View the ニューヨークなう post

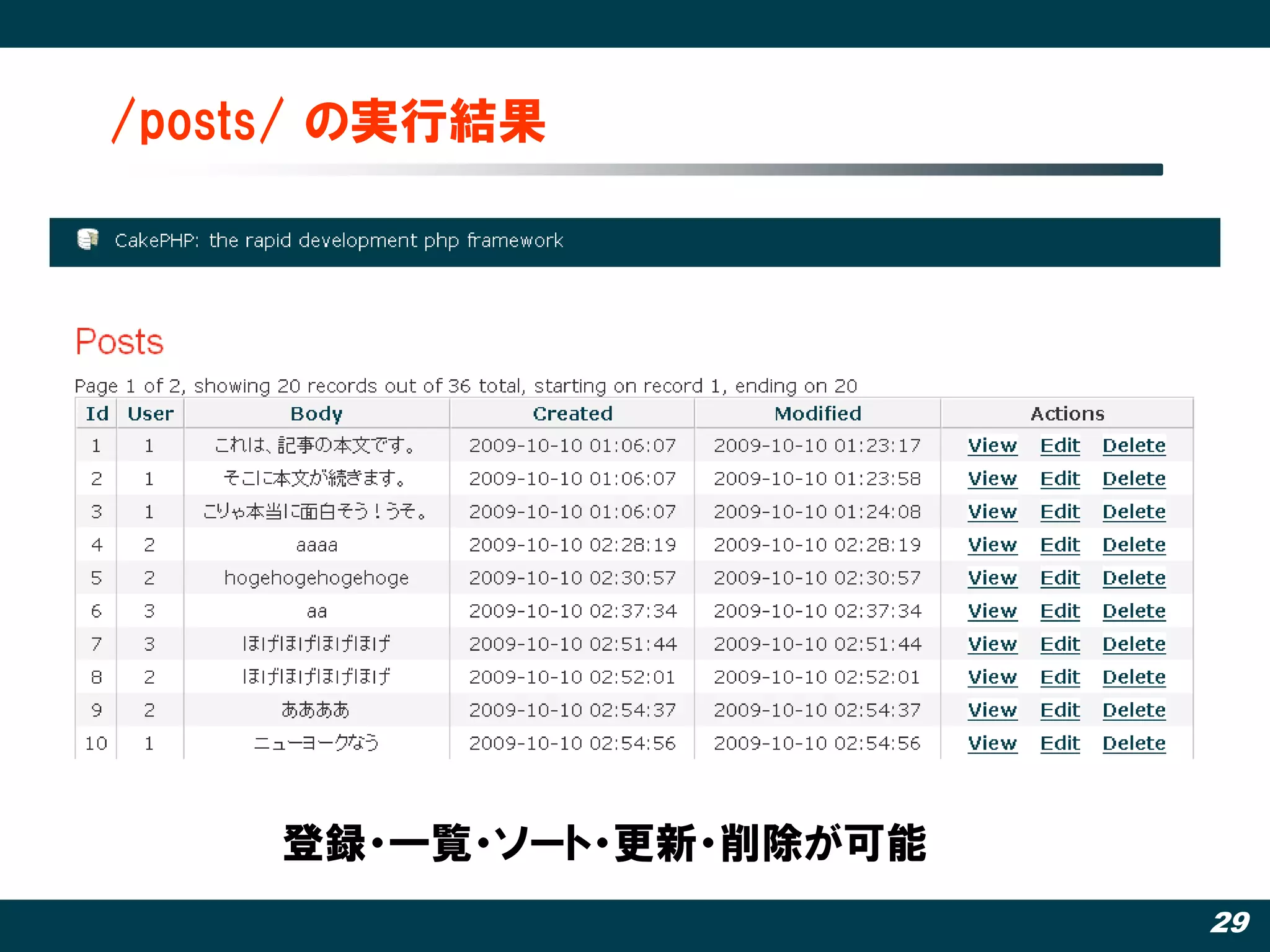(992, 743)
